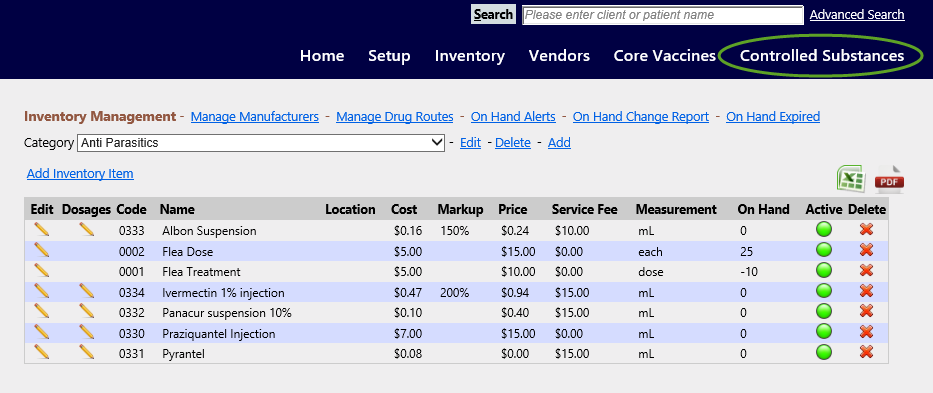Delete Pyrantel with red X

click(x=866, y=353)
